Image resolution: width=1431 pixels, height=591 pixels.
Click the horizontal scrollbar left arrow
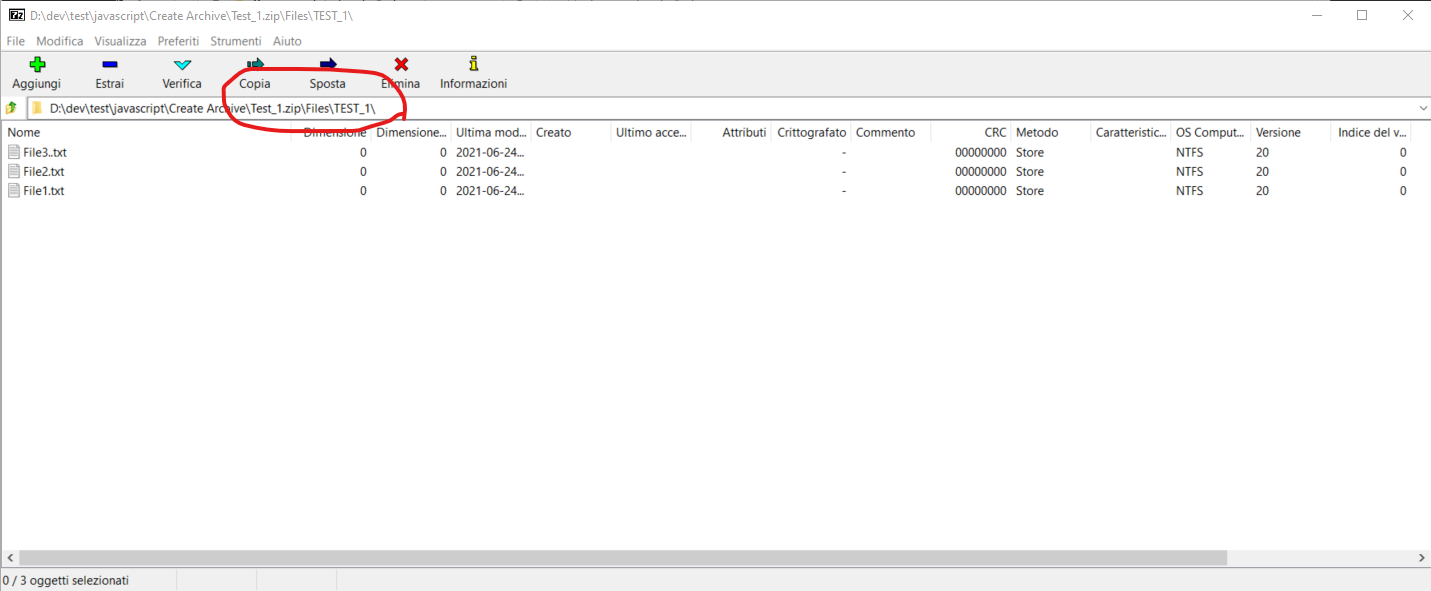pyautogui.click(x=9, y=558)
